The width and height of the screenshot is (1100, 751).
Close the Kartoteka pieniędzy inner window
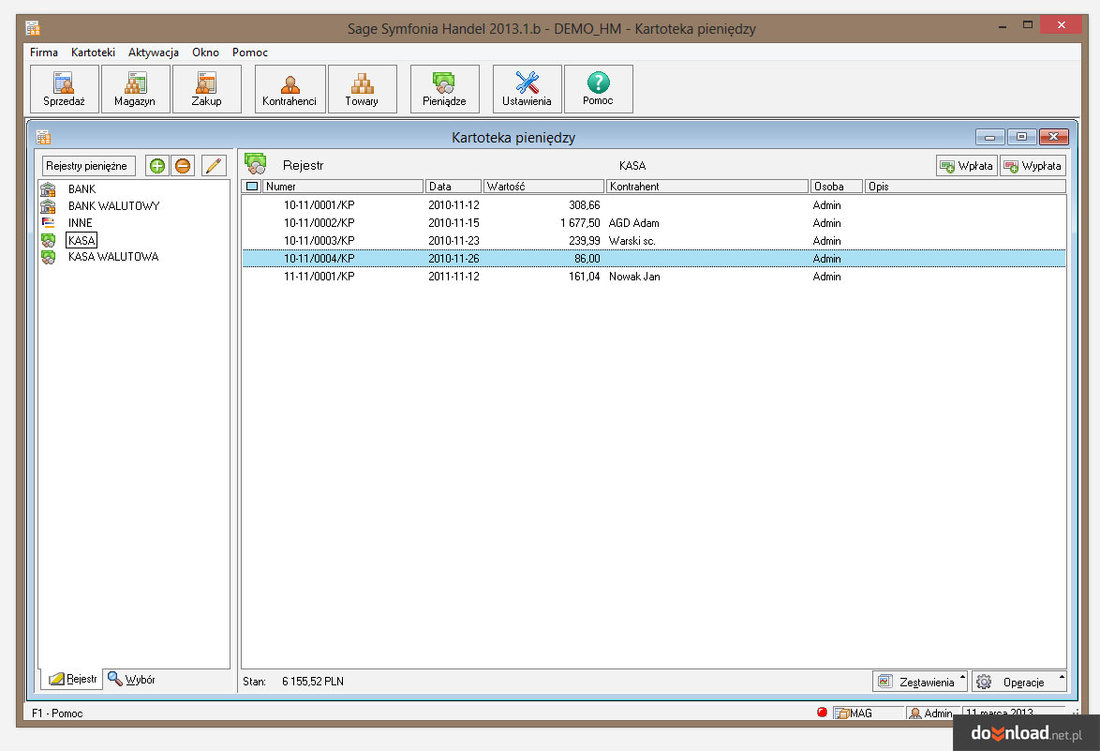(1054, 137)
